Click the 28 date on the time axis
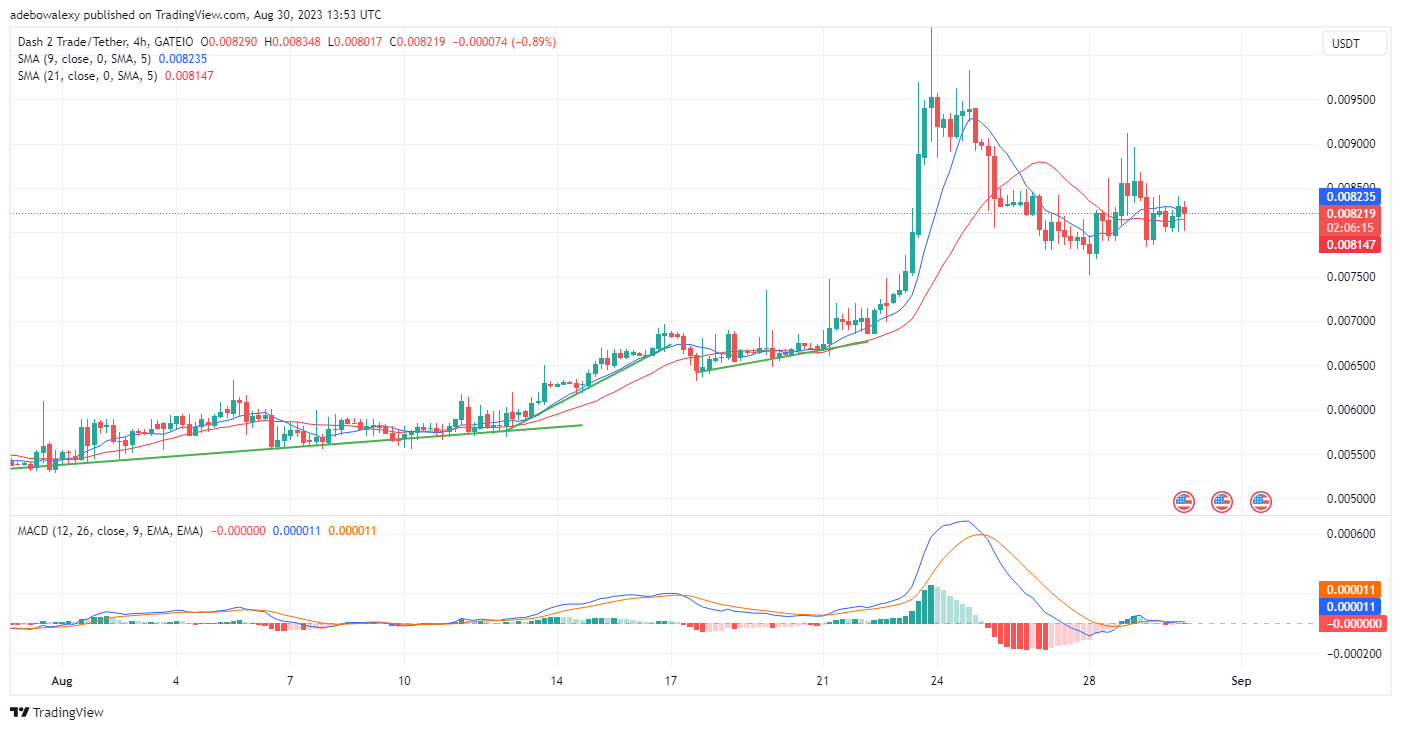This screenshot has width=1401, height=730. coord(1089,679)
